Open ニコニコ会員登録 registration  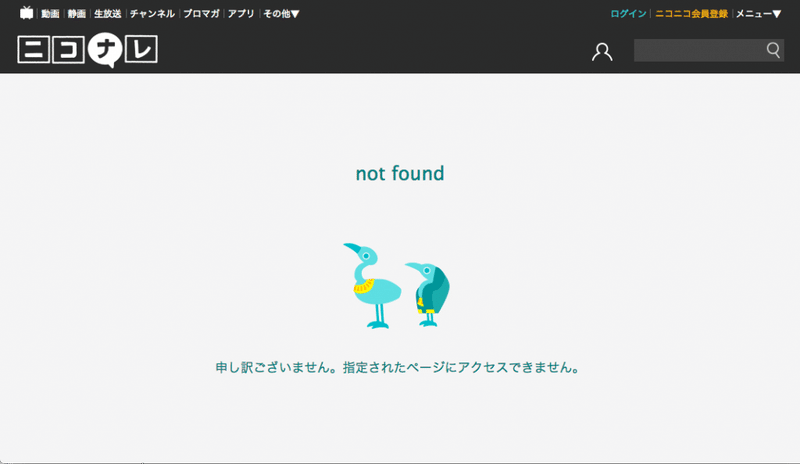[x=691, y=14]
